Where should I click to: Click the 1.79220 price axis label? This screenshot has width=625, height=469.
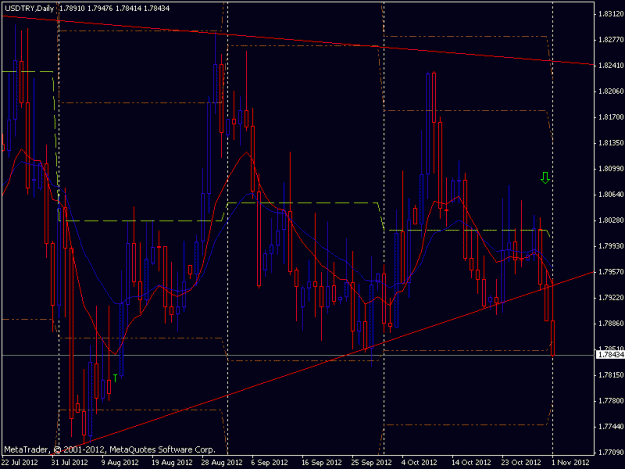coord(611,298)
